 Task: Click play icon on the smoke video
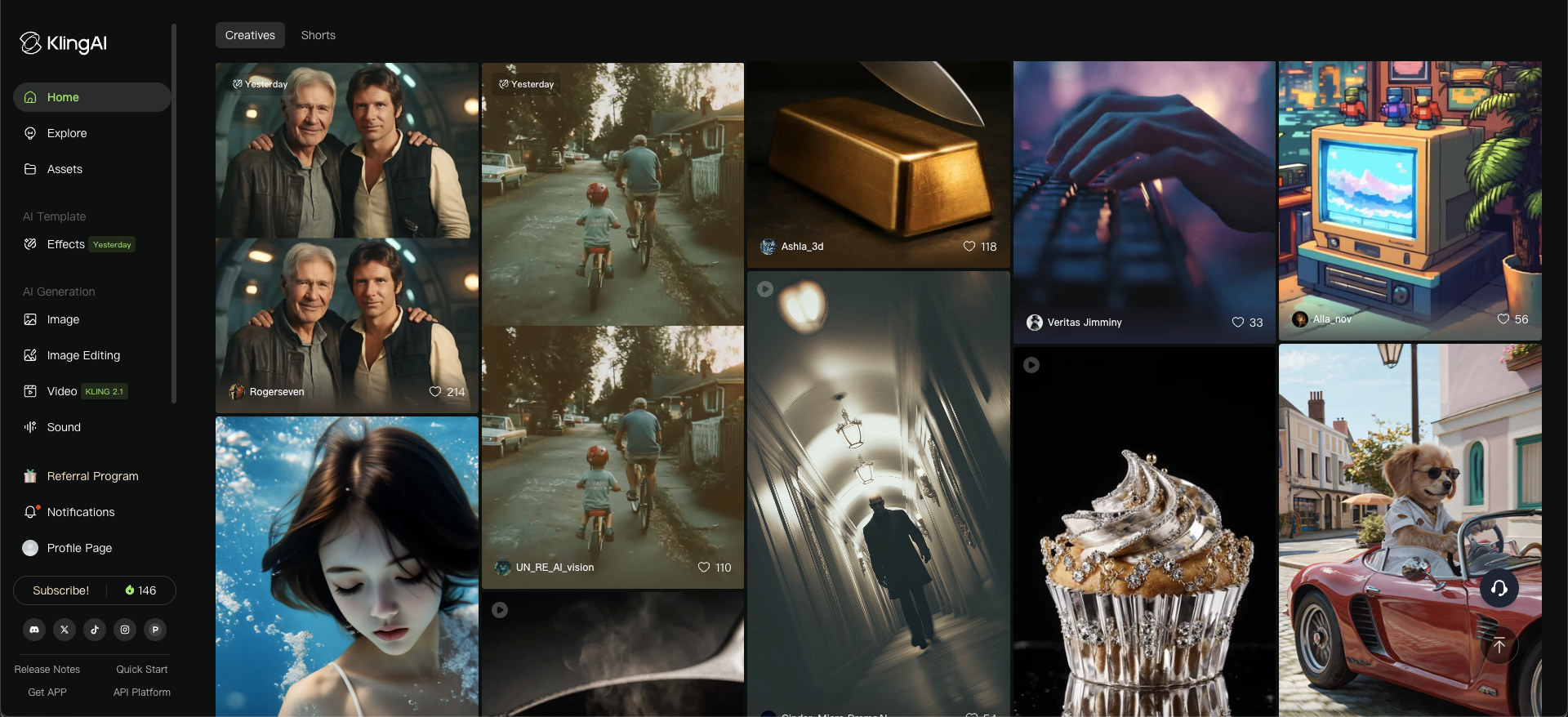[500, 610]
